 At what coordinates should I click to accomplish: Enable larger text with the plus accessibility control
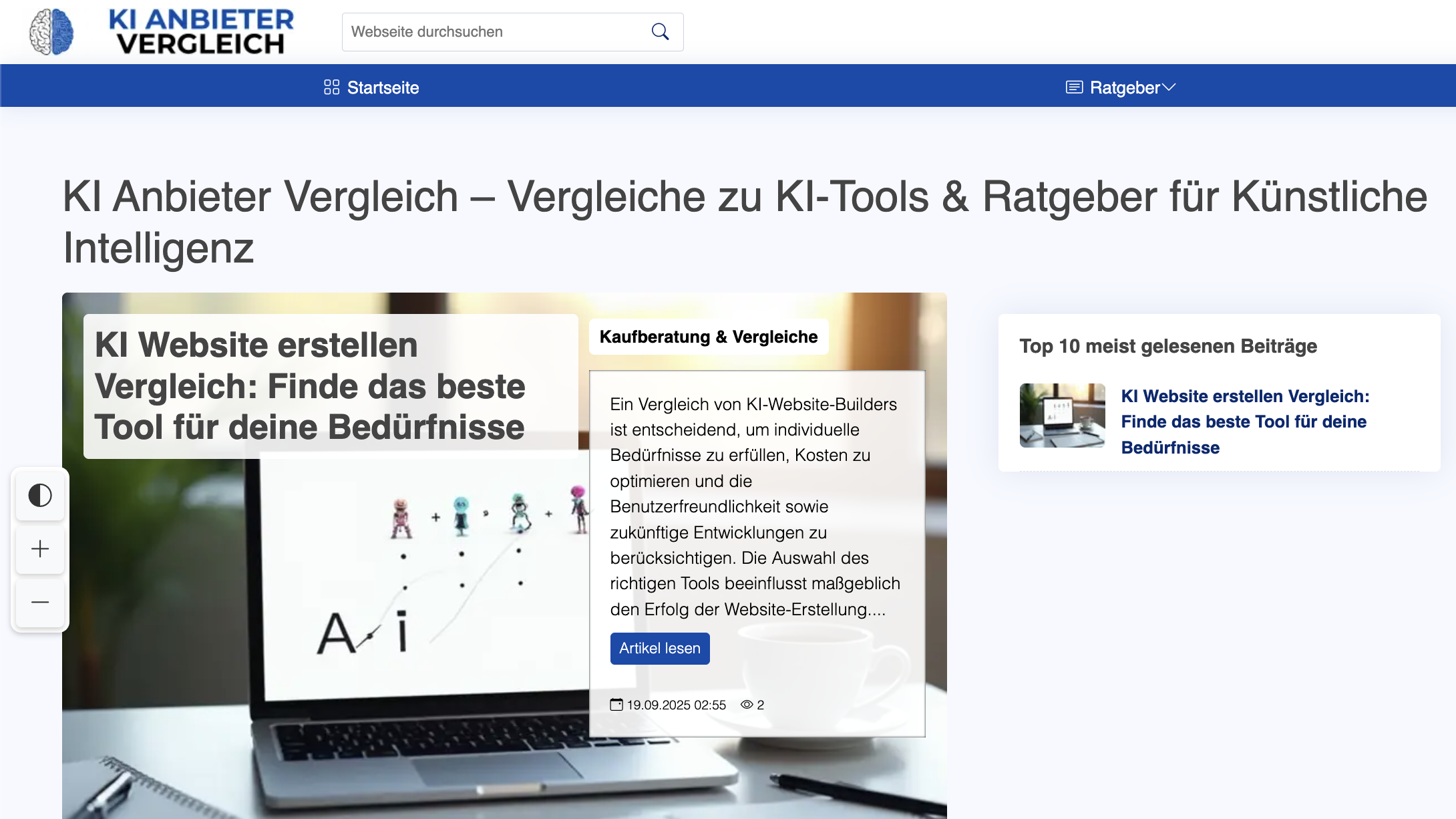(39, 548)
